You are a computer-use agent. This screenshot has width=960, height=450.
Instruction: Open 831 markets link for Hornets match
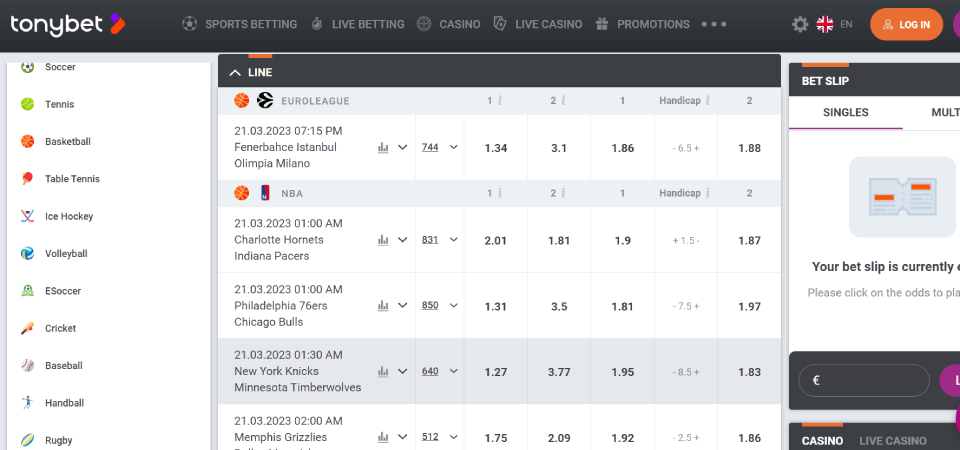point(430,240)
